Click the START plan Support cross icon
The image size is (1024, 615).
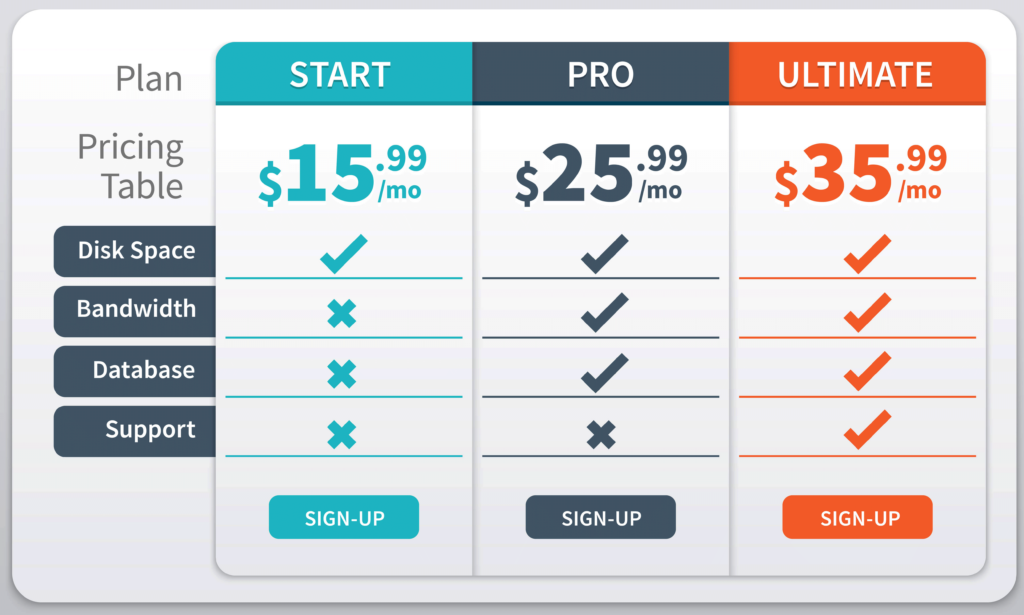coord(342,435)
